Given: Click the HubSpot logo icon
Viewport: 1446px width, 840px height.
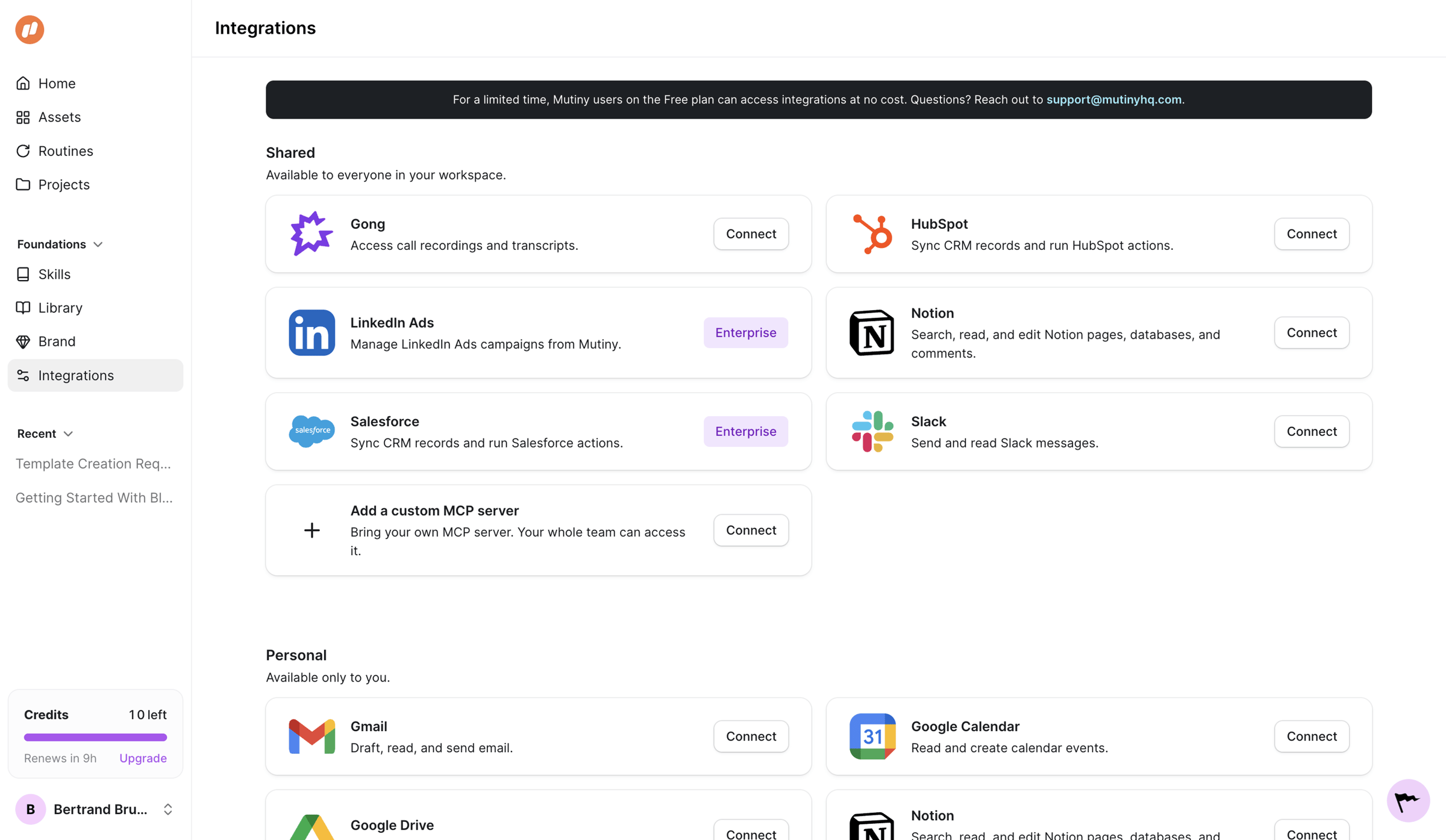Looking at the screenshot, I should coord(872,234).
